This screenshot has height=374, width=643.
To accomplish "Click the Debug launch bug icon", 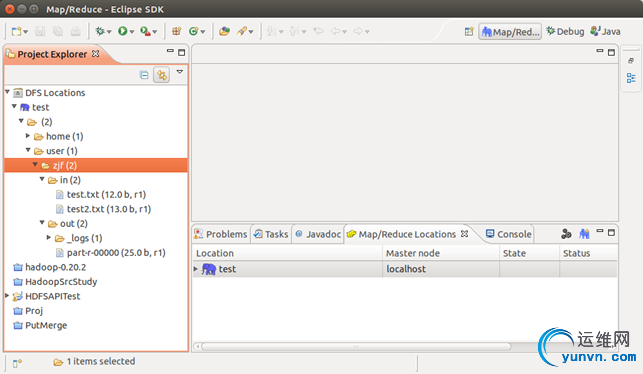I will [x=100, y=31].
